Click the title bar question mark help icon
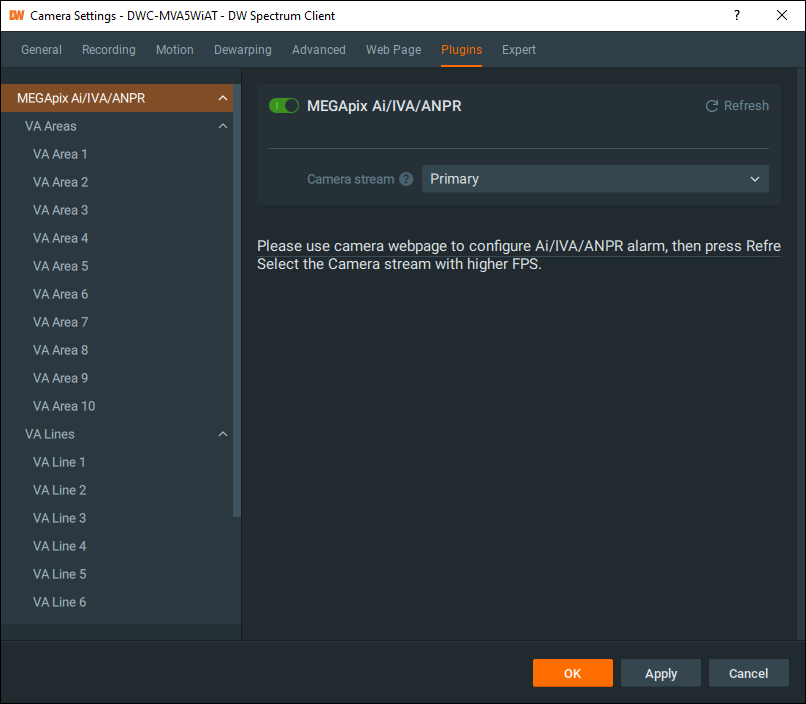The width and height of the screenshot is (806, 704). tap(736, 15)
